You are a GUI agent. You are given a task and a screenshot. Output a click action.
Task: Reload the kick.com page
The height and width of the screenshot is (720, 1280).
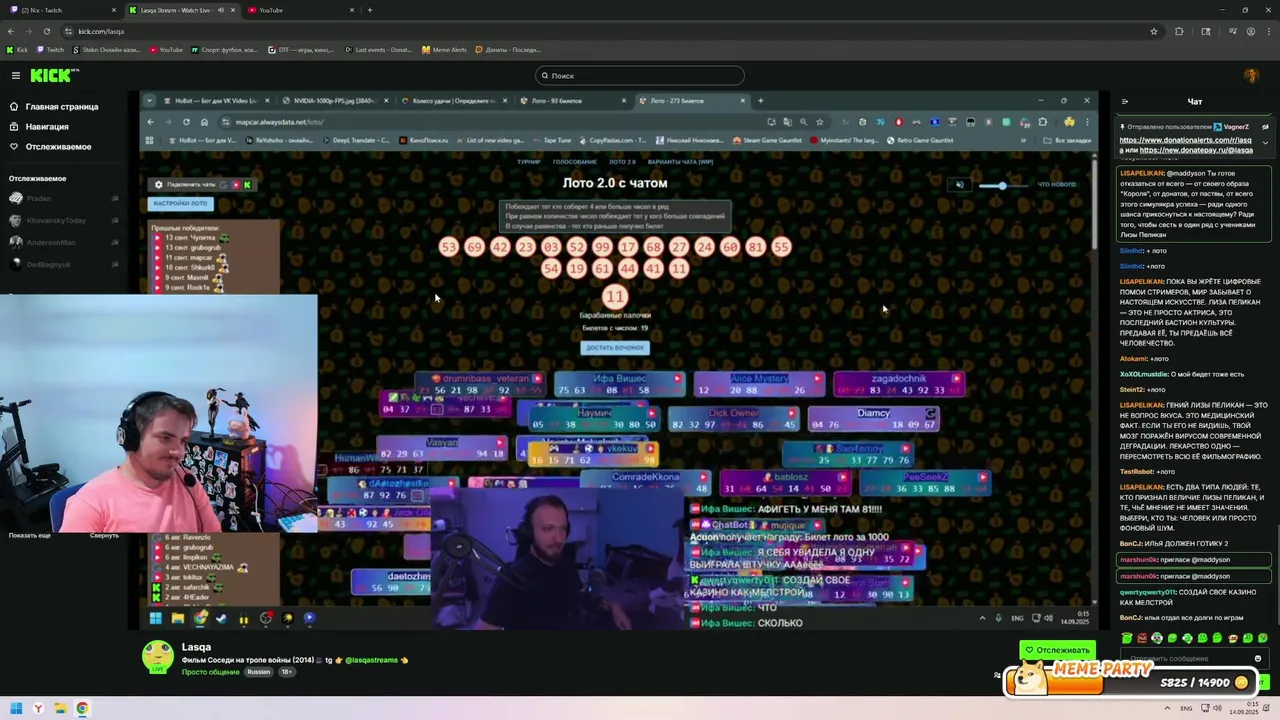[46, 31]
